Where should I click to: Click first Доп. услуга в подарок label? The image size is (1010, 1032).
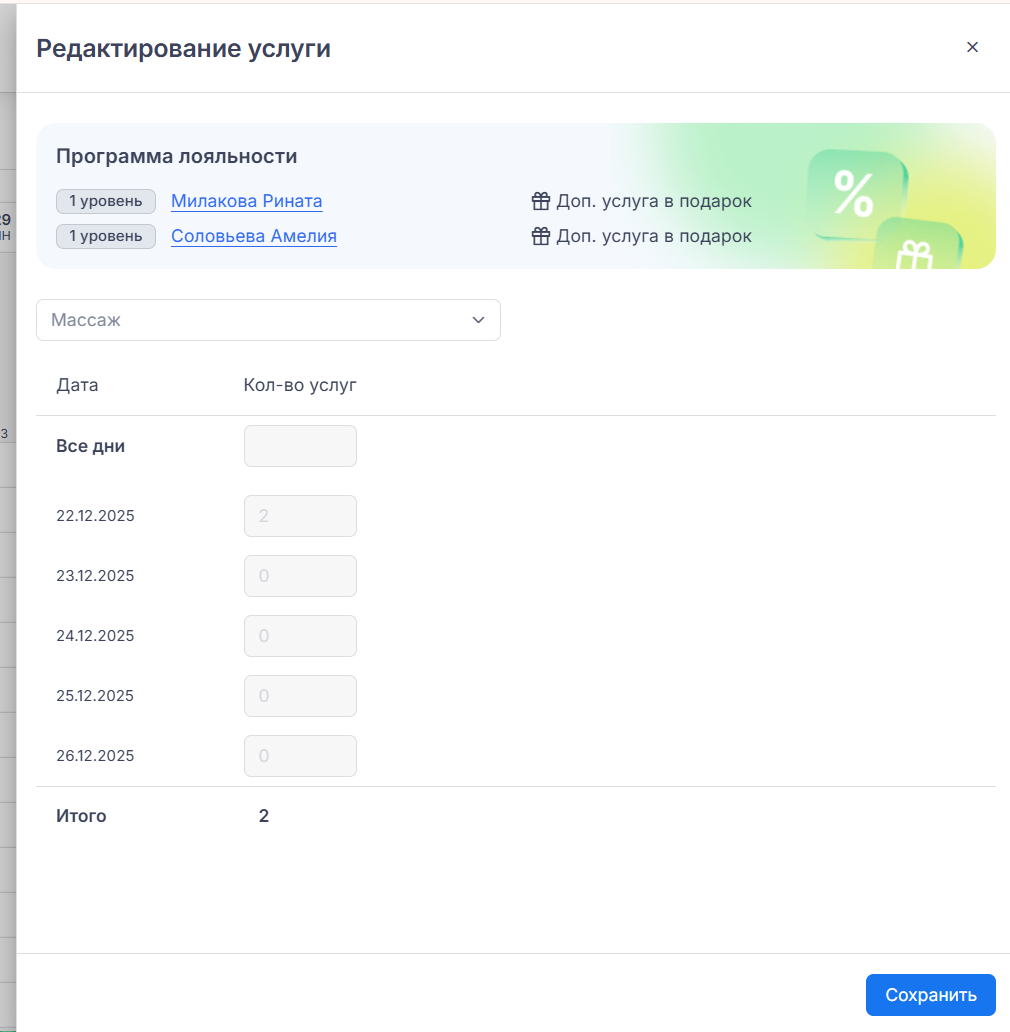click(654, 202)
